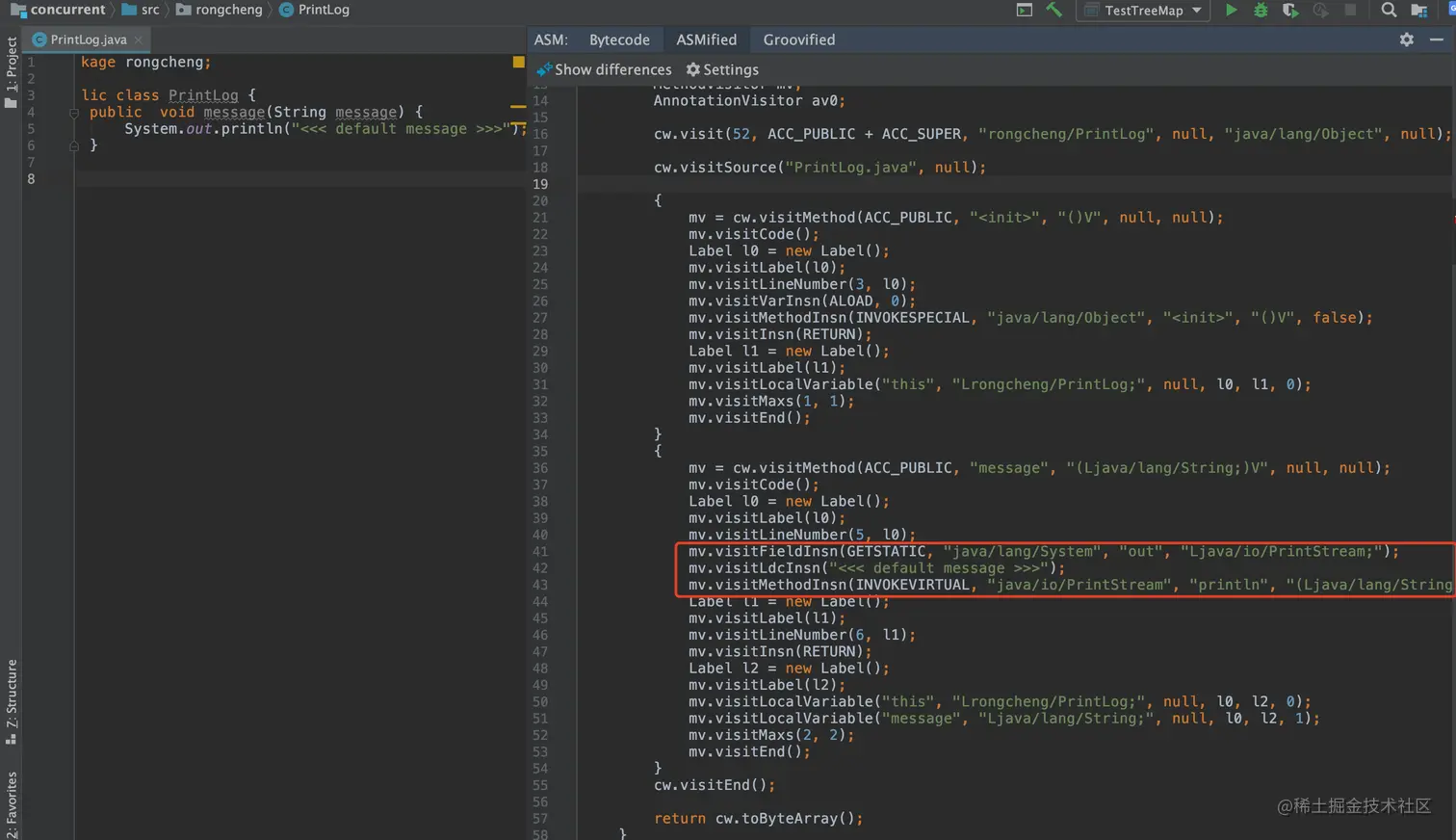This screenshot has width=1456, height=840.
Task: Click cw.visitEnd(); line
Action: [715, 785]
